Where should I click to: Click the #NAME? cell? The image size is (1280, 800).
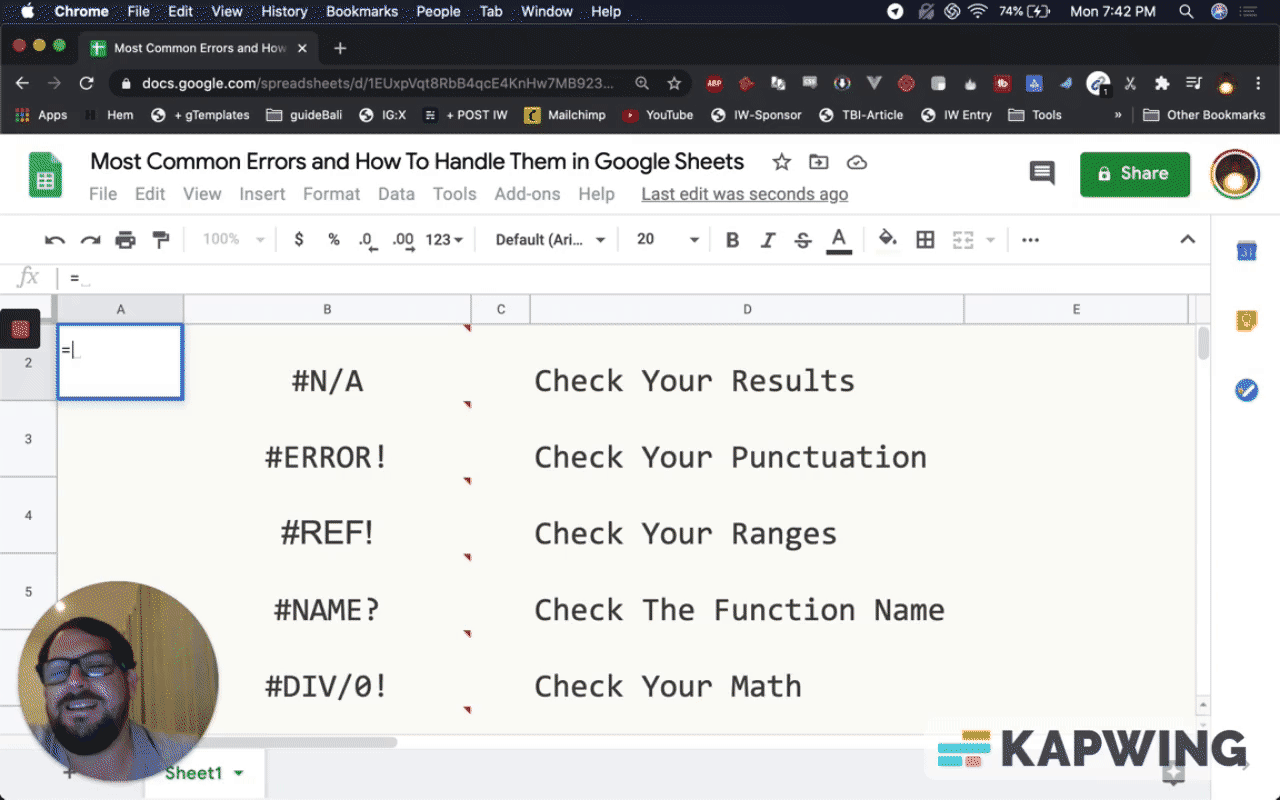click(x=327, y=610)
